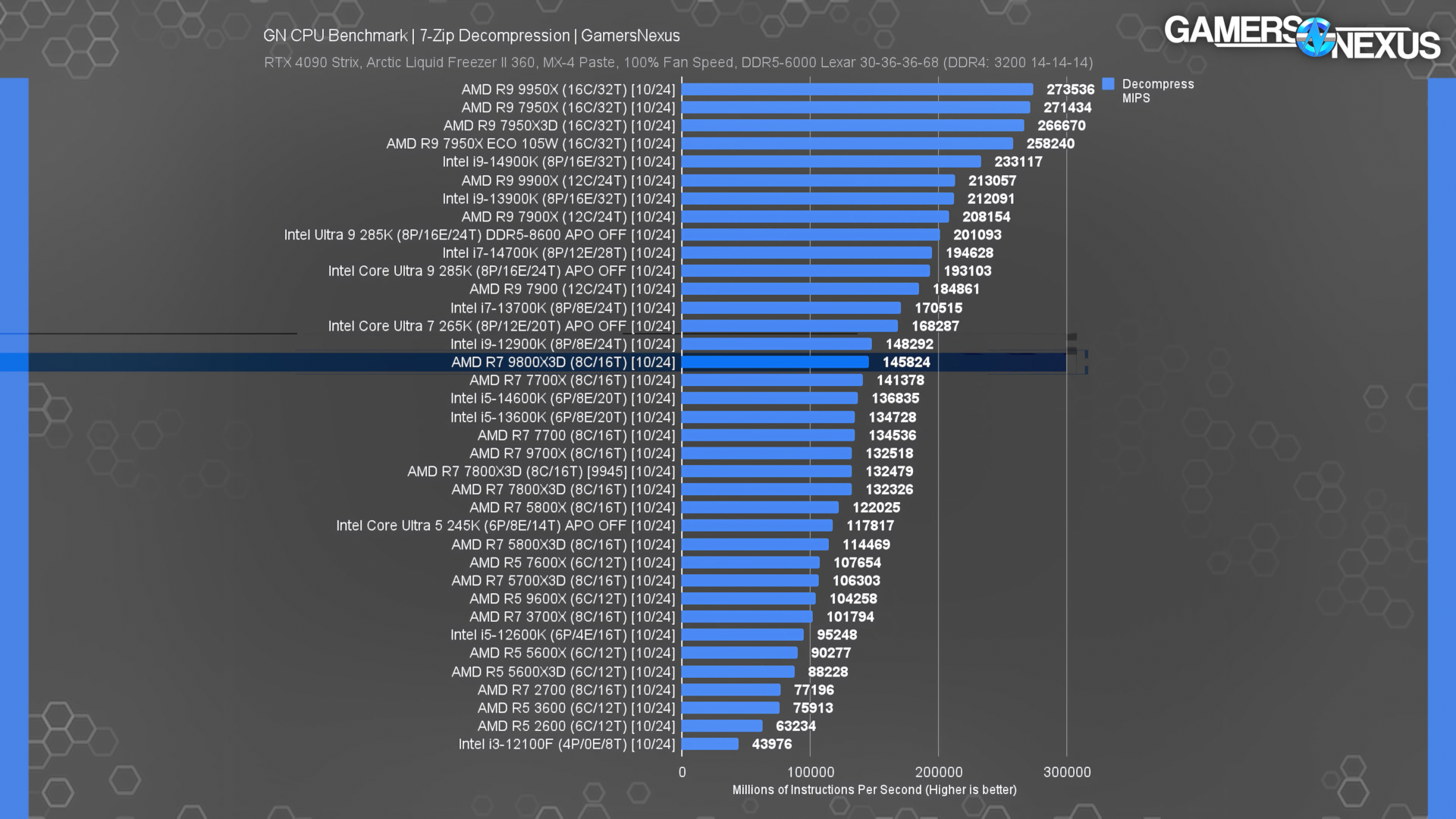Select the 'Intel i7-14700K (8P/12E/28T)' label
The height and width of the screenshot is (819, 1456).
pyautogui.click(x=559, y=253)
